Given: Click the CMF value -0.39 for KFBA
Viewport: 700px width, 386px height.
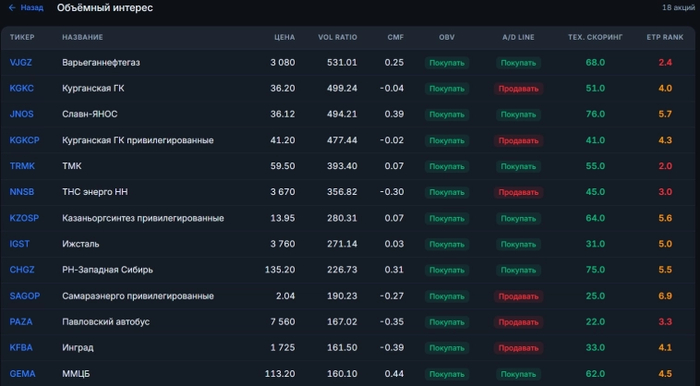Looking at the screenshot, I should click(392, 348).
